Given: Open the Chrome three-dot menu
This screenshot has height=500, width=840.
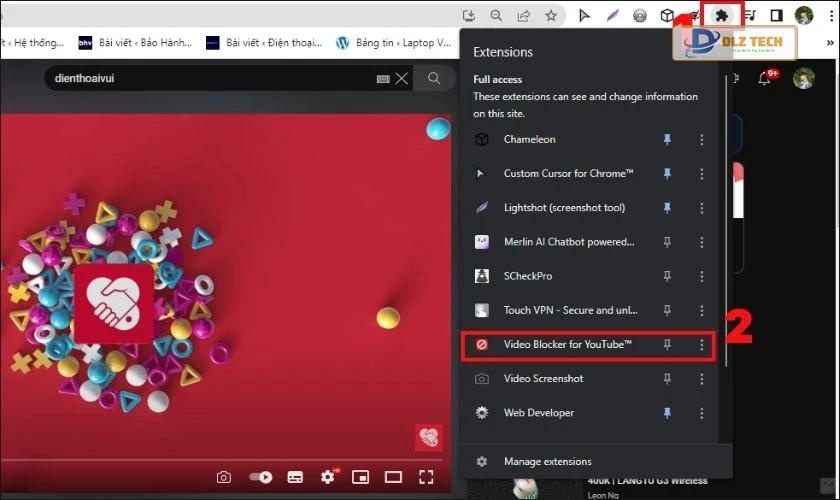Looking at the screenshot, I should point(831,16).
